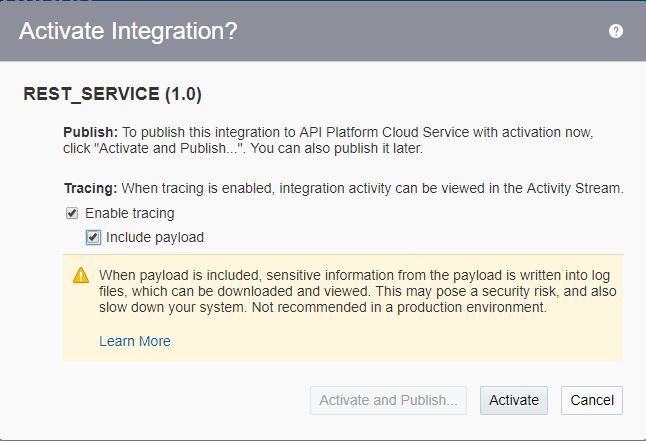646x441 pixels.
Task: Click the yellow warning triangle icon
Action: click(81, 275)
